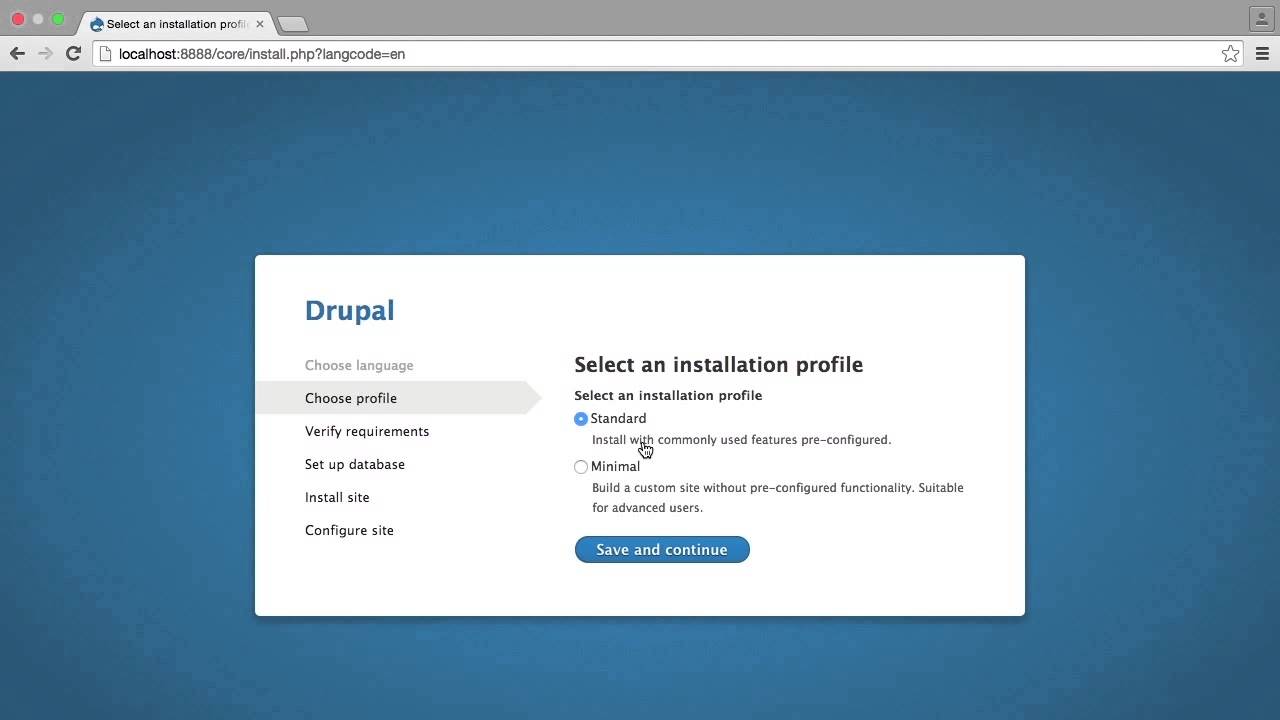This screenshot has width=1280, height=720.
Task: Click the Chrome user profile icon
Action: pos(1261,18)
